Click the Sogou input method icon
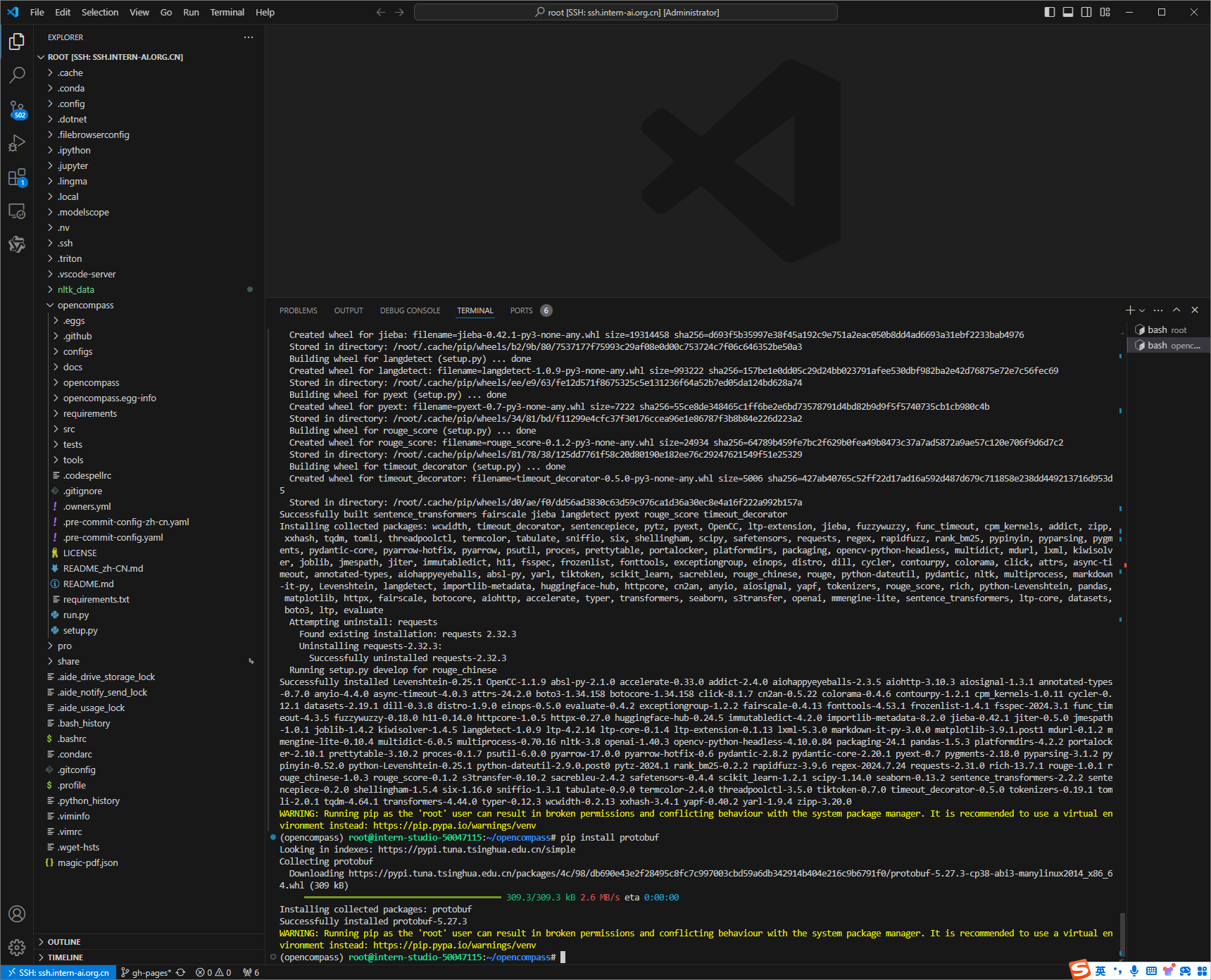 1080,969
